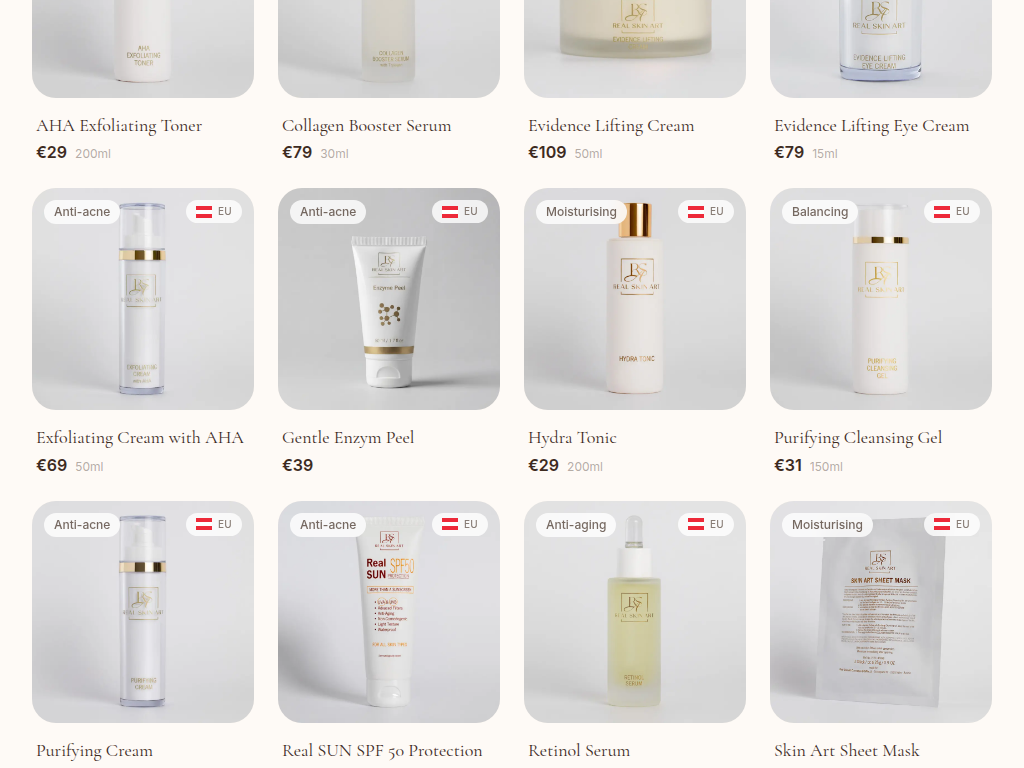1024x768 pixels.
Task: Click the EU flag badge on Hydra Tonic
Action: 706,212
